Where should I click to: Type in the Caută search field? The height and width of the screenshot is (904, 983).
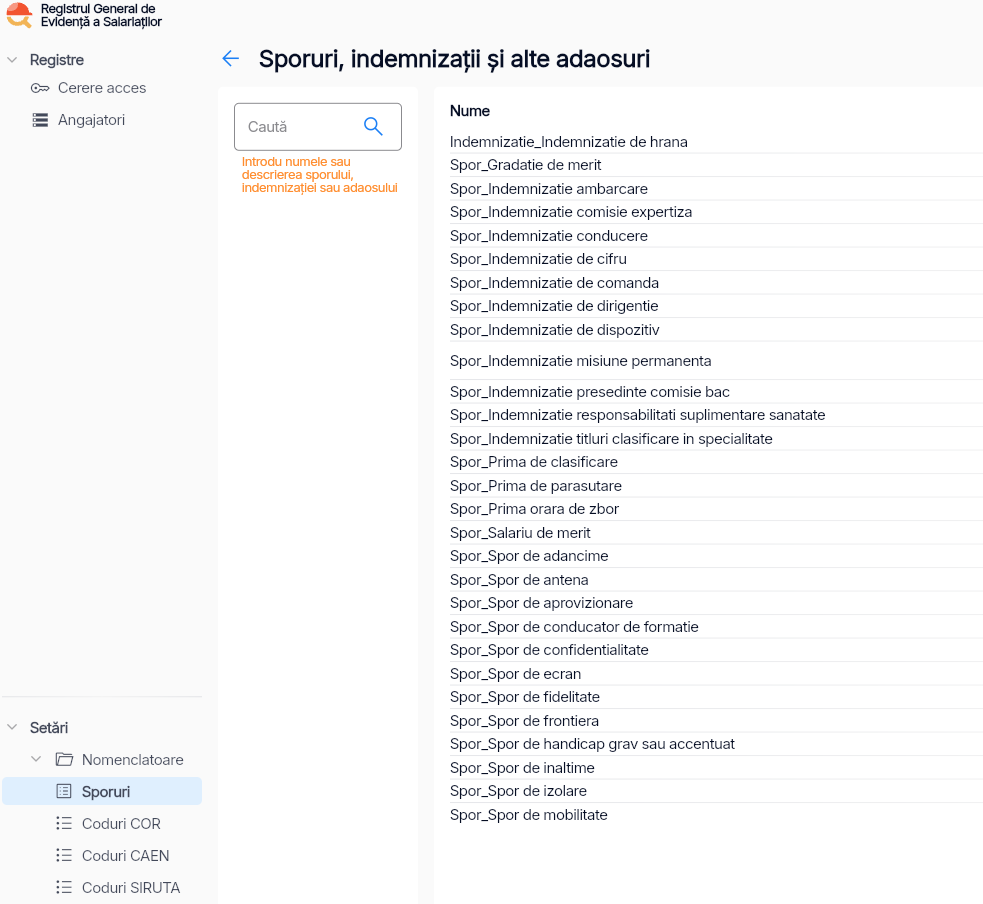pos(300,127)
